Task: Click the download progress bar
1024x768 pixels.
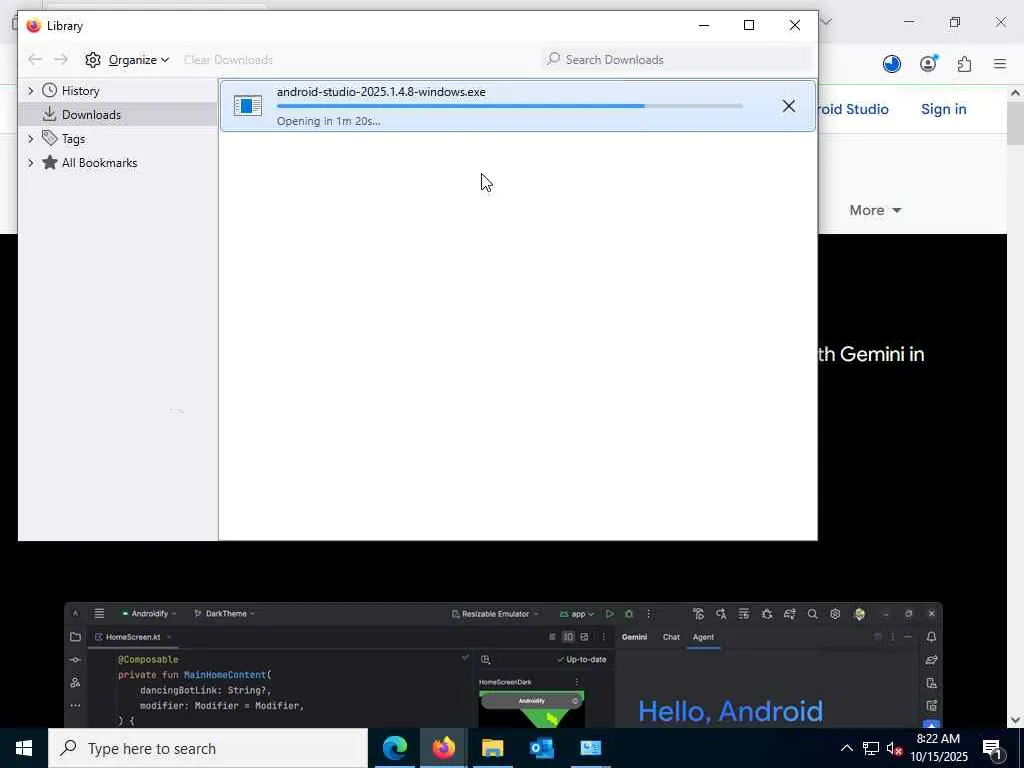Action: [509, 106]
